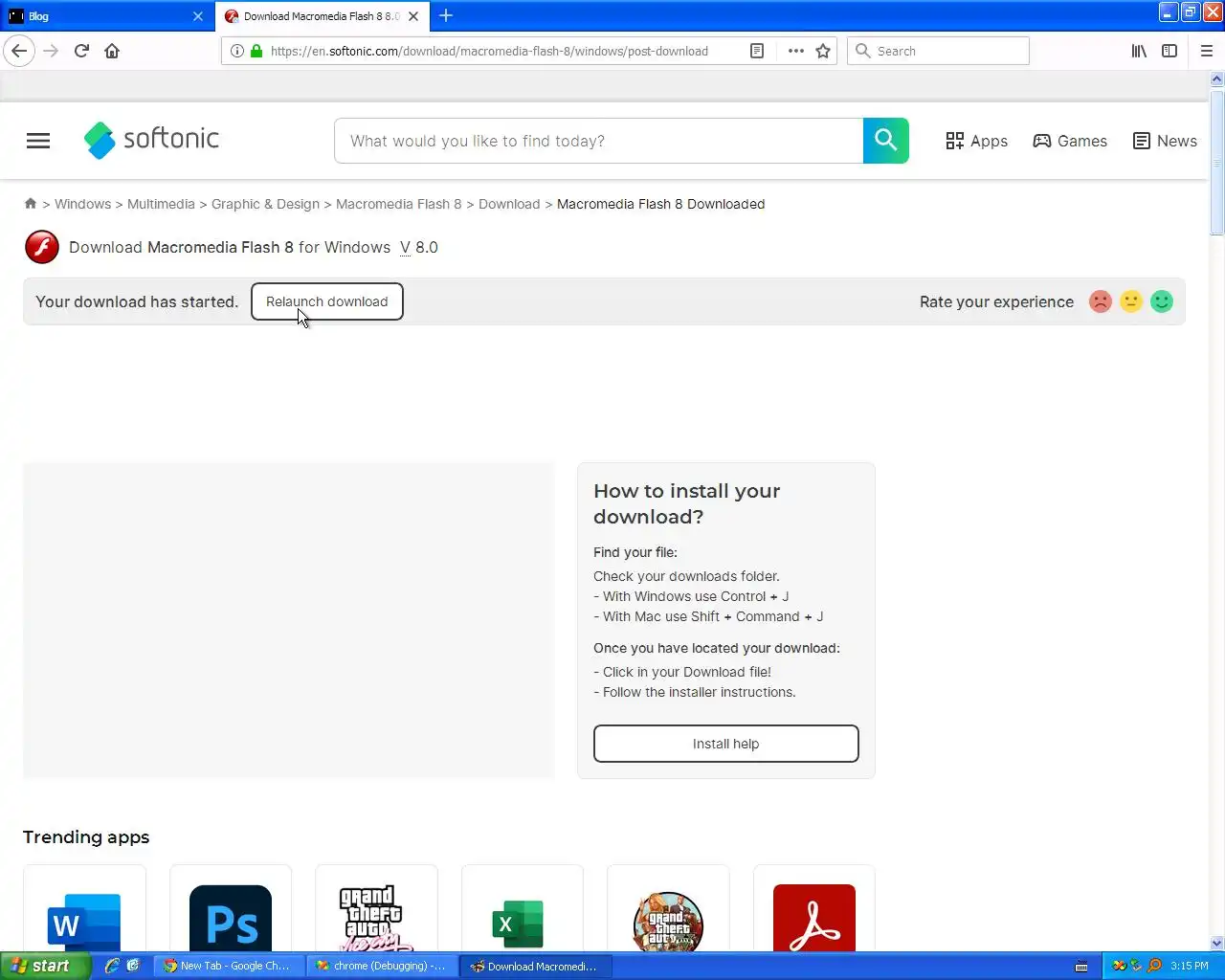Focus the Softonic search field

599,141
